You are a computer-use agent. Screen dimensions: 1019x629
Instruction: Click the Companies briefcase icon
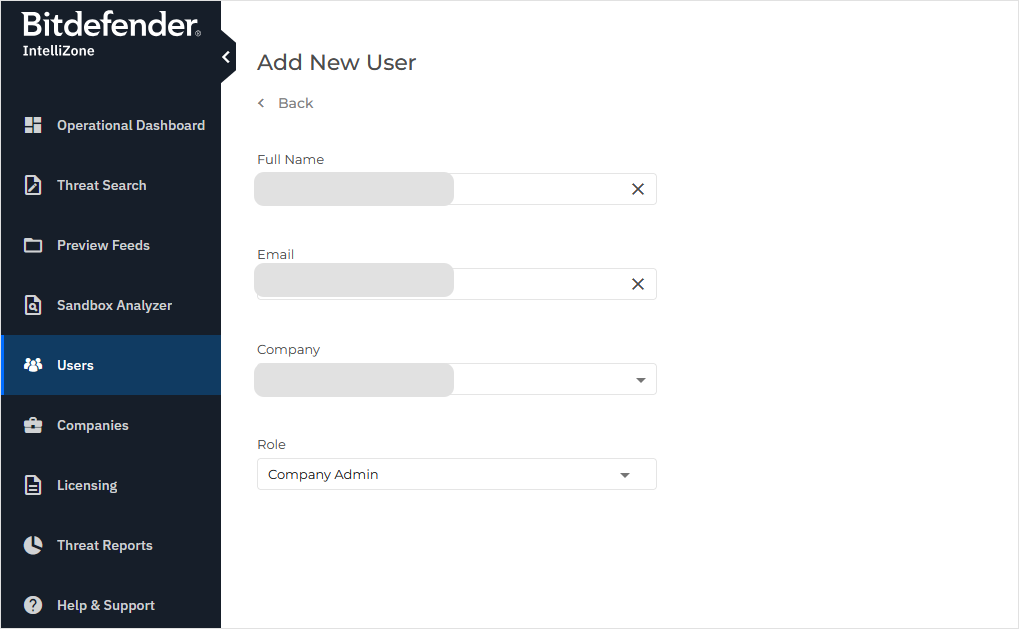pos(33,425)
